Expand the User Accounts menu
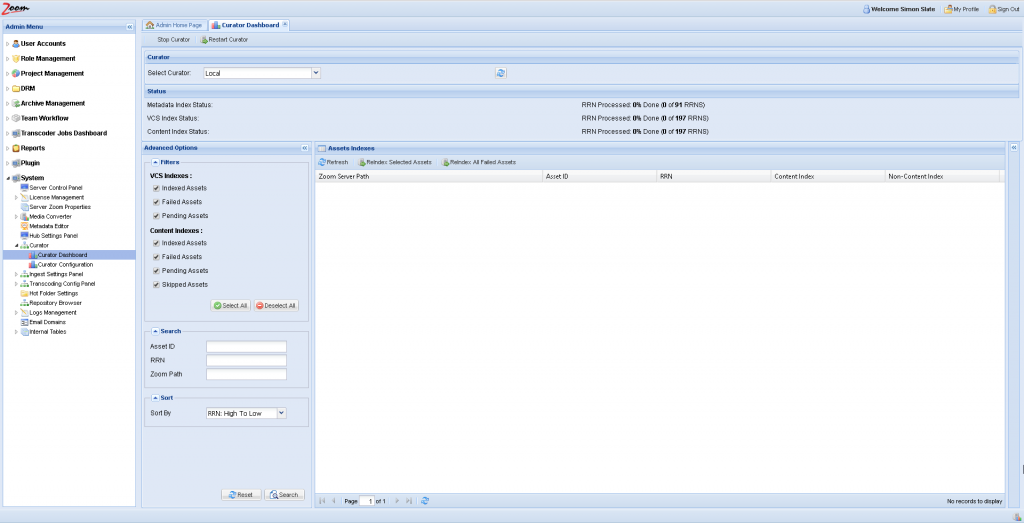Screen dimensions: 1024x523 pos(7,44)
